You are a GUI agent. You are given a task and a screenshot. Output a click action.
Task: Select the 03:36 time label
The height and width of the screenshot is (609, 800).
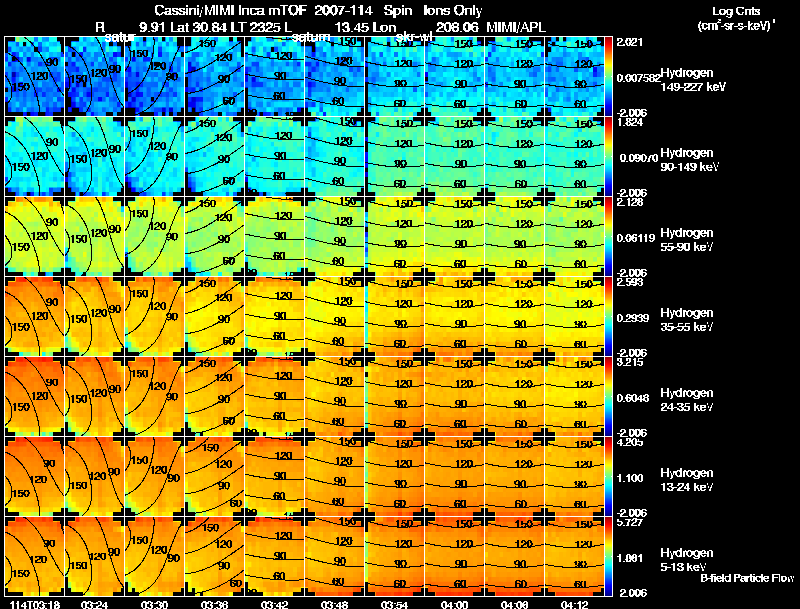[214, 605]
